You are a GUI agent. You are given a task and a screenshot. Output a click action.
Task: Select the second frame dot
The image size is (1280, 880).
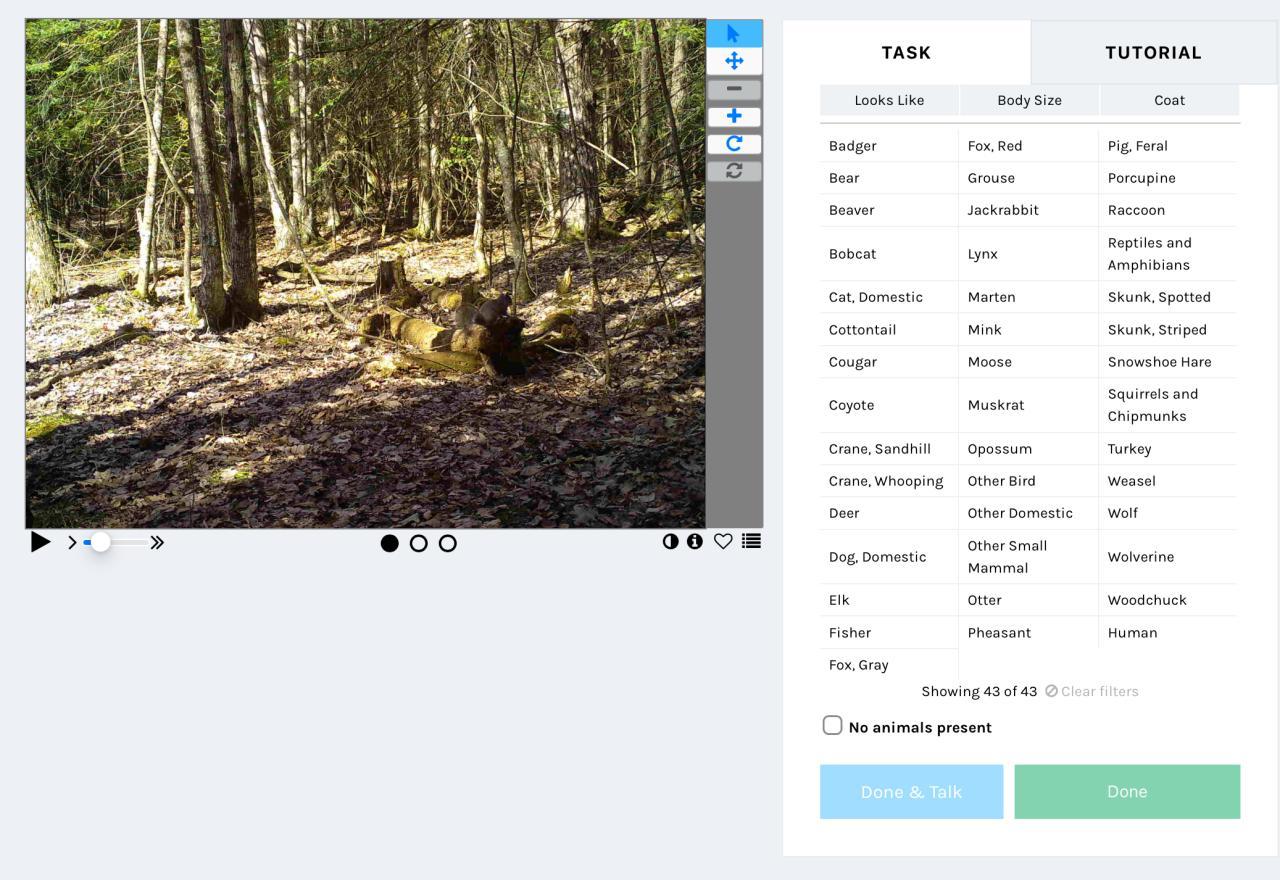419,543
